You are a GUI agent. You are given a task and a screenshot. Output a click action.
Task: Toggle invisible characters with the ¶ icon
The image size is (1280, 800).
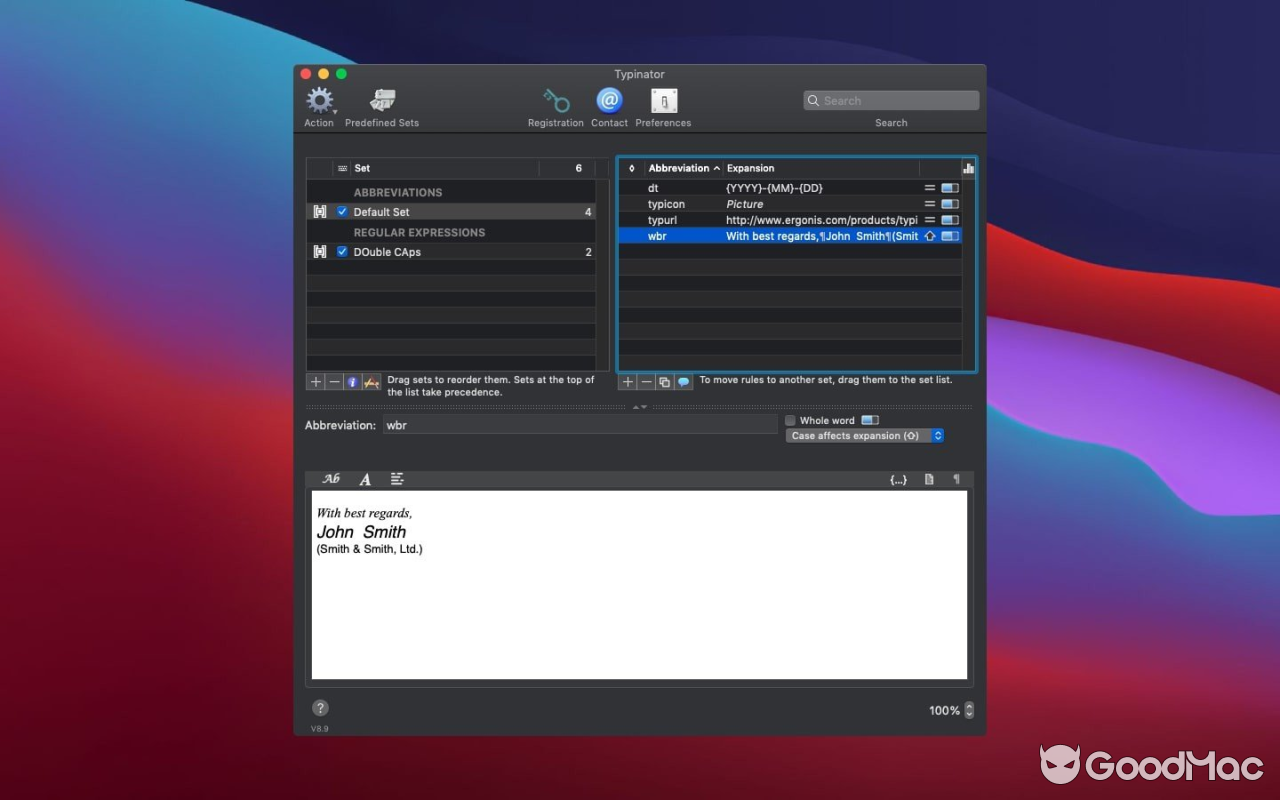tap(957, 479)
